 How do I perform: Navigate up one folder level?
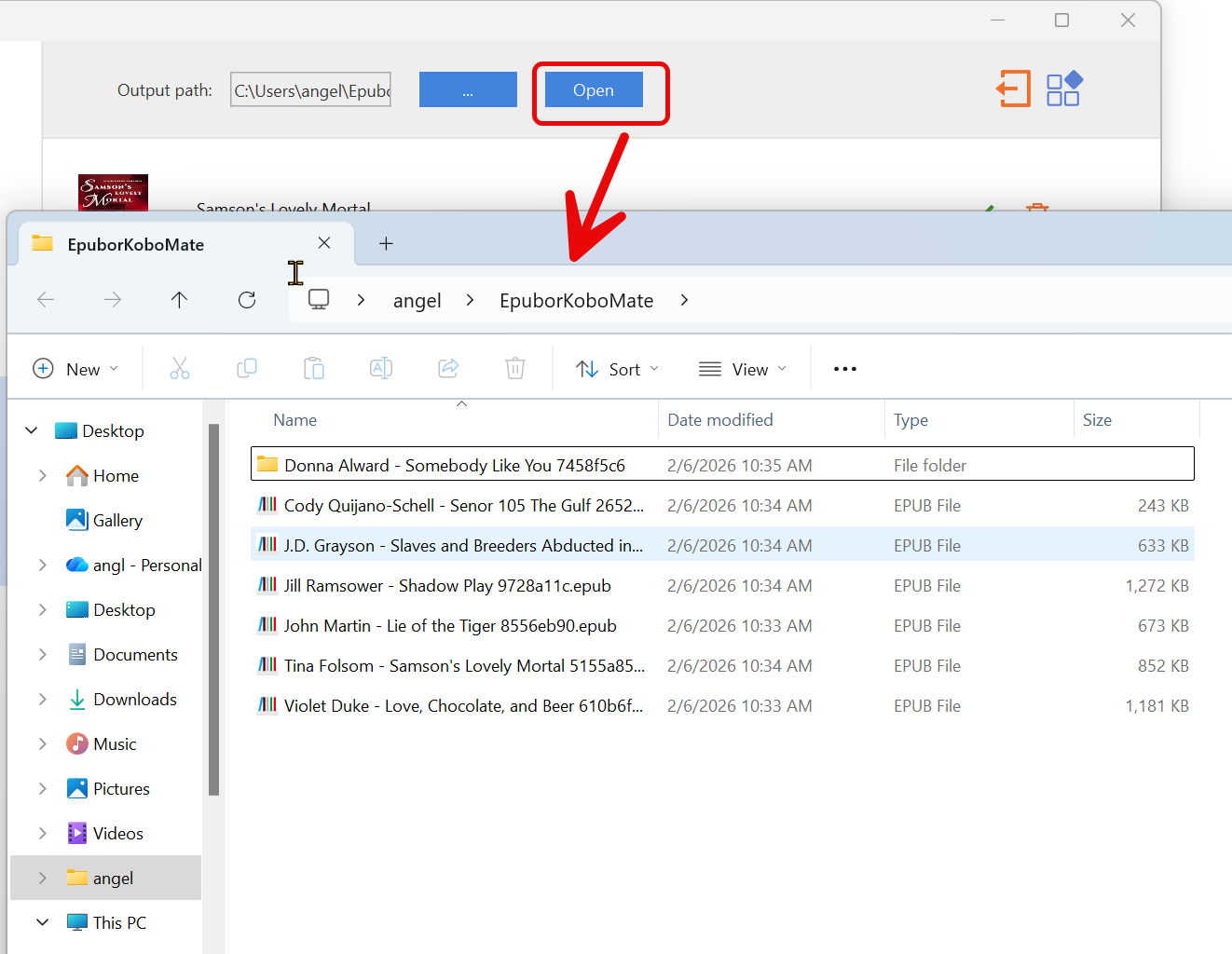[x=179, y=299]
